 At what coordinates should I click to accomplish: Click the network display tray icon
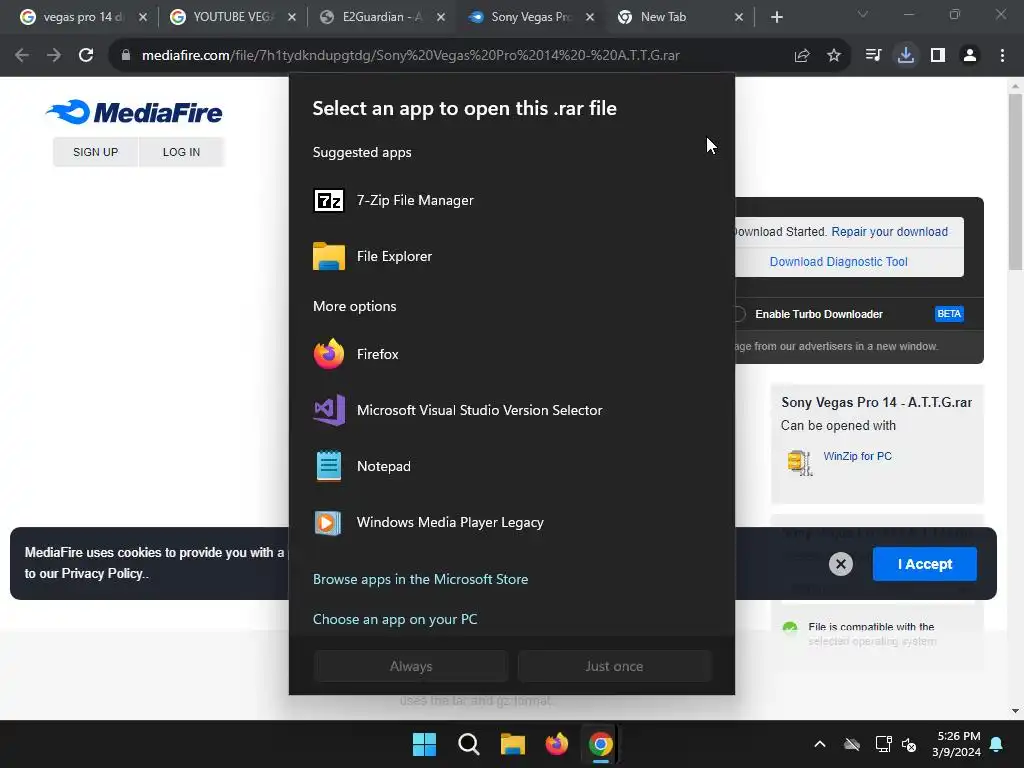click(x=883, y=744)
